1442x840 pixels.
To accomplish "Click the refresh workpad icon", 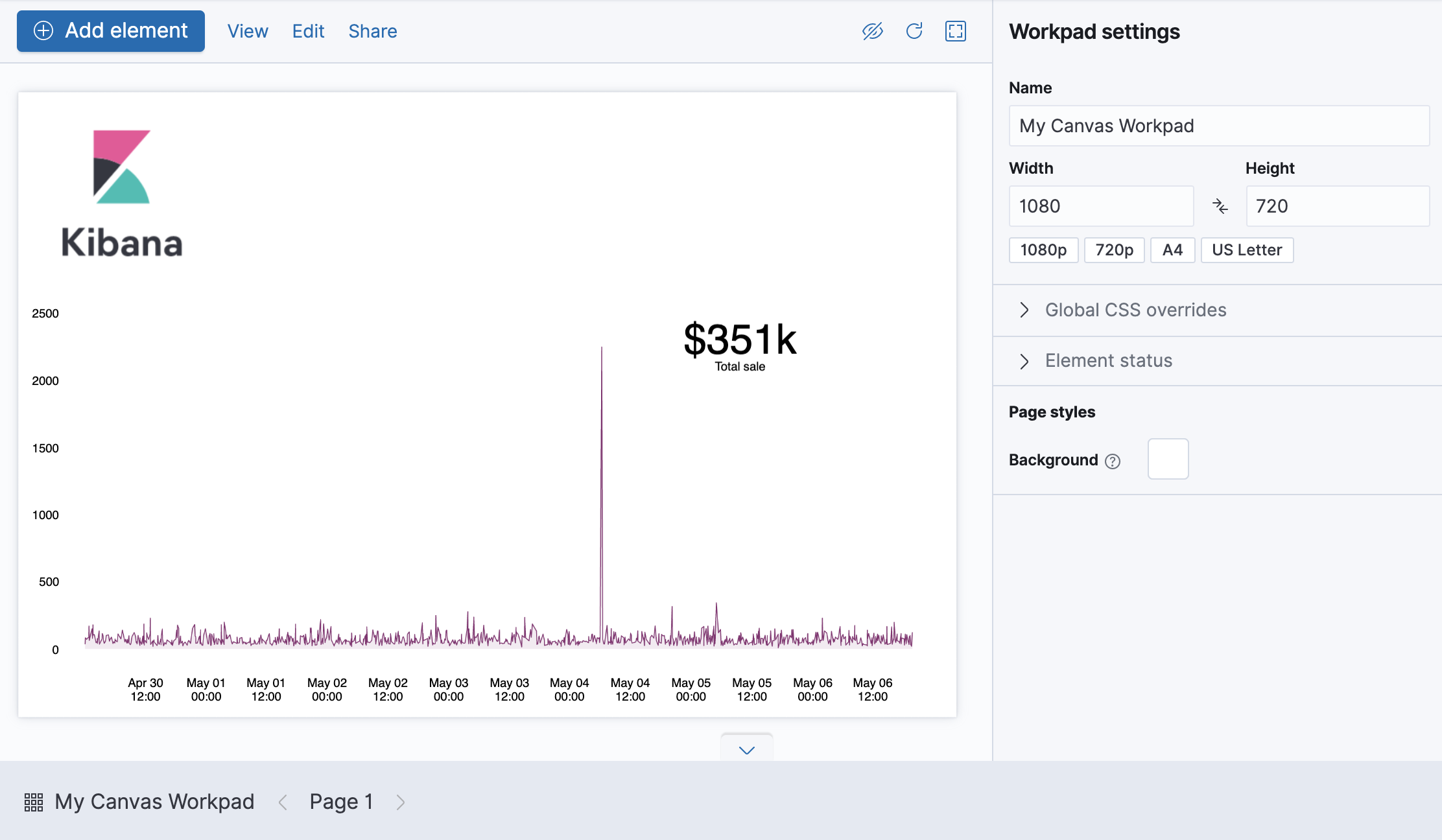I will (x=914, y=30).
